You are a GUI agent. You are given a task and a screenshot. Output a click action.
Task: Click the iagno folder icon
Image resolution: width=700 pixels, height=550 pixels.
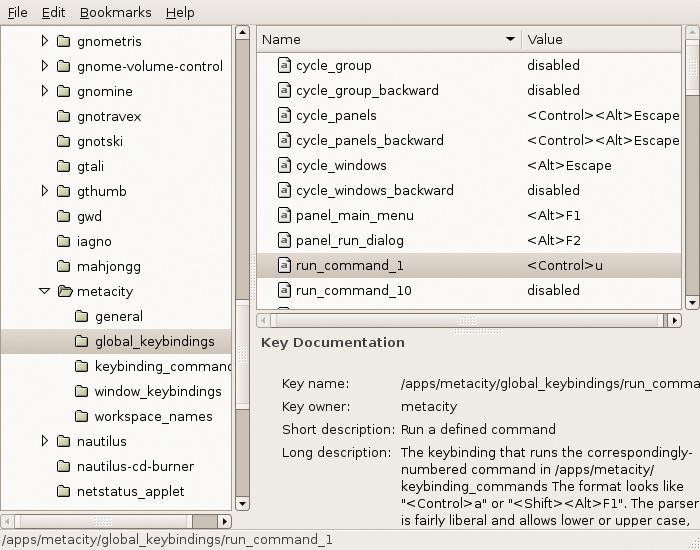64,241
